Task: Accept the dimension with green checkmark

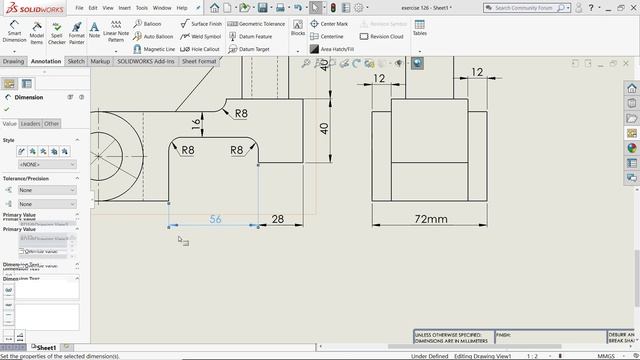Action: click(7, 109)
